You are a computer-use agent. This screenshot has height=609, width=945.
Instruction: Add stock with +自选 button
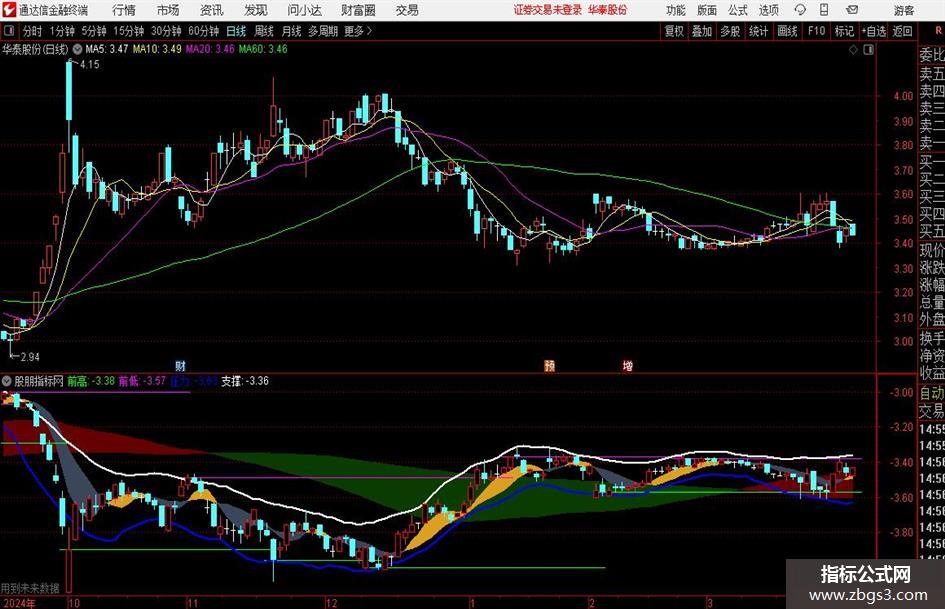[x=873, y=31]
